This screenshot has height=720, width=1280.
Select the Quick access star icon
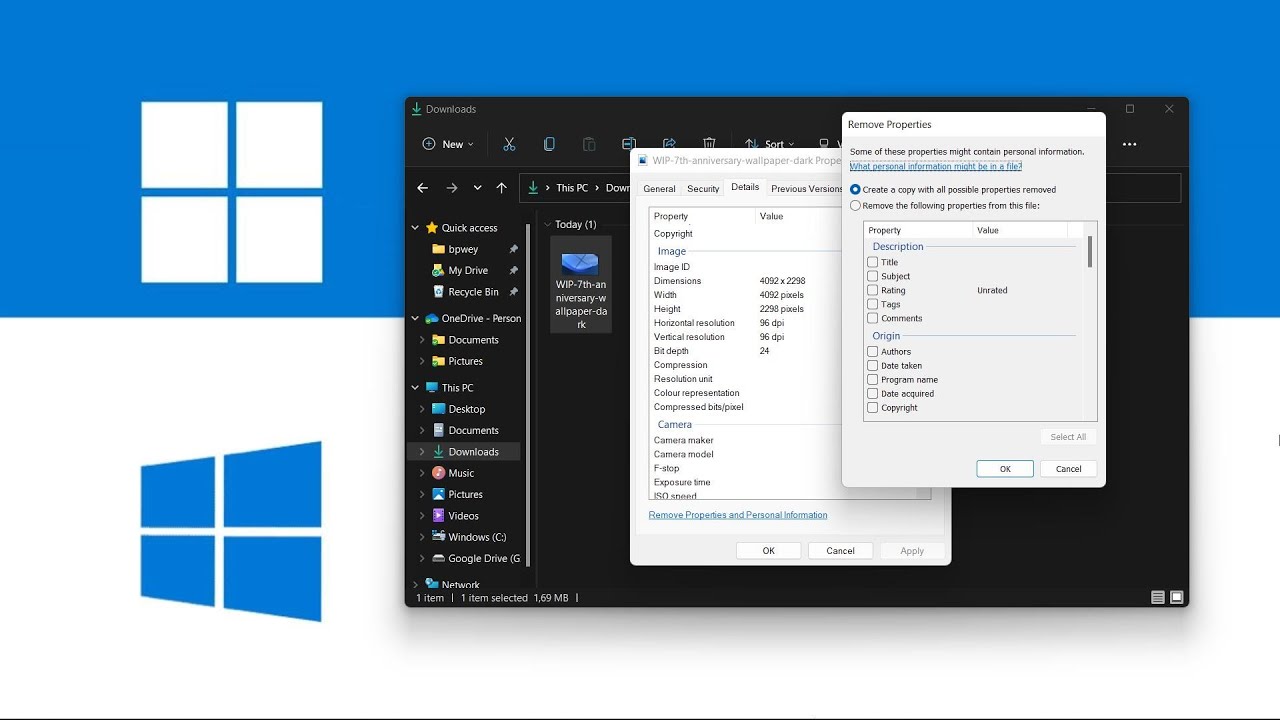tap(432, 228)
